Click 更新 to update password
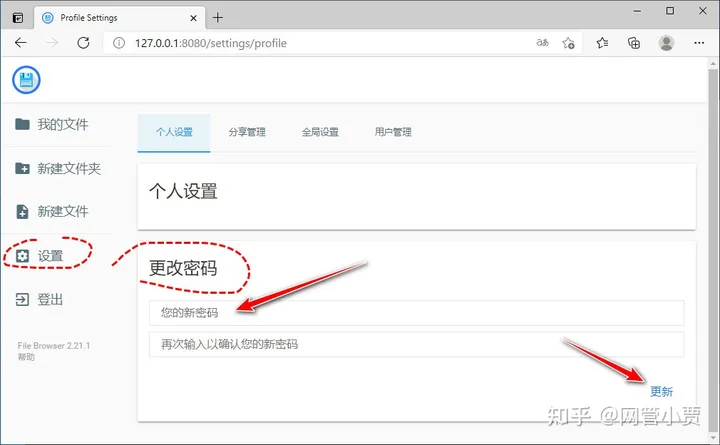Image resolution: width=720 pixels, height=445 pixels. coord(662,392)
